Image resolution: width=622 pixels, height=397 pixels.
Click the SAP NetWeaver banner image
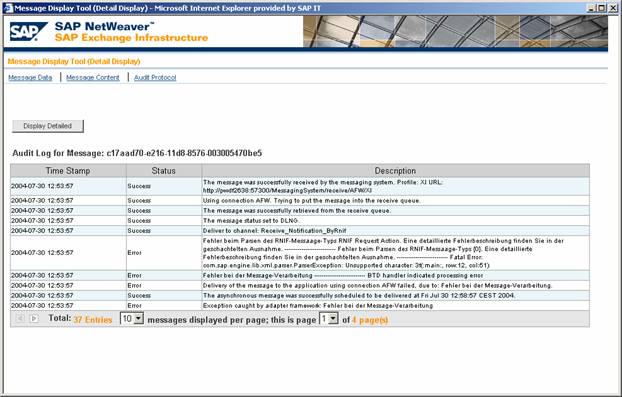(455, 32)
